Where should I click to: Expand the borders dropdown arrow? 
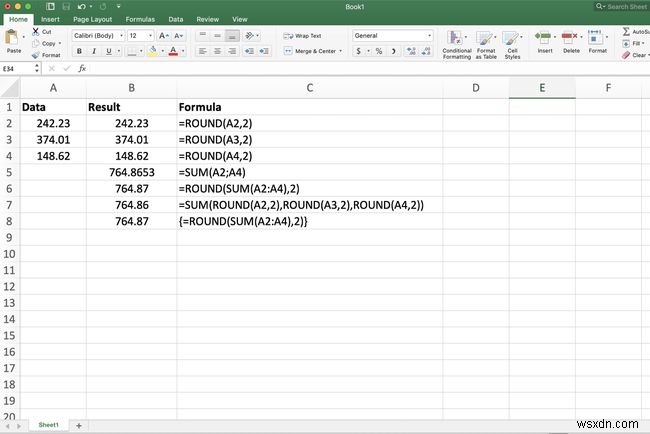[x=141, y=51]
